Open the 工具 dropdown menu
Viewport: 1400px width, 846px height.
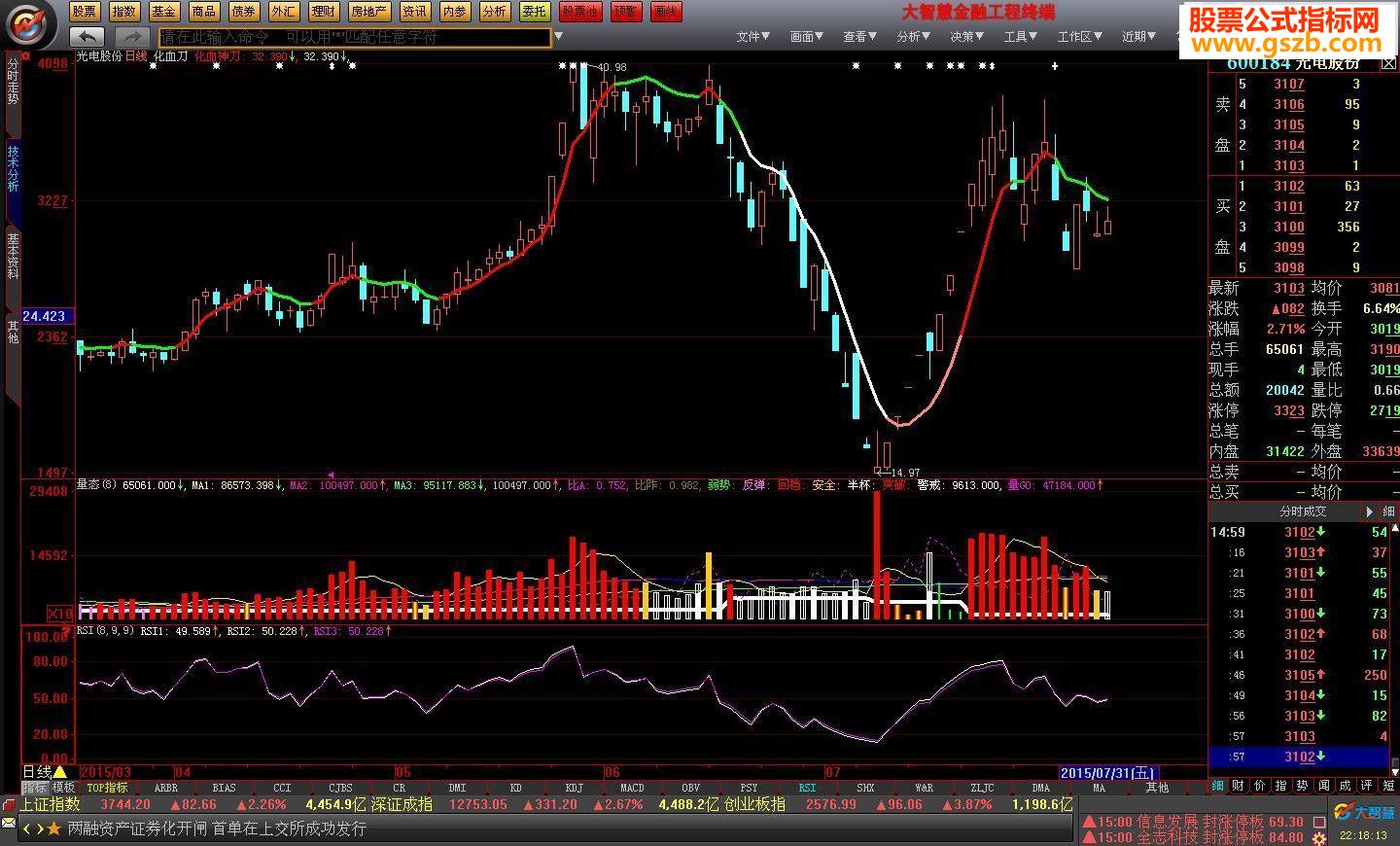[1021, 37]
